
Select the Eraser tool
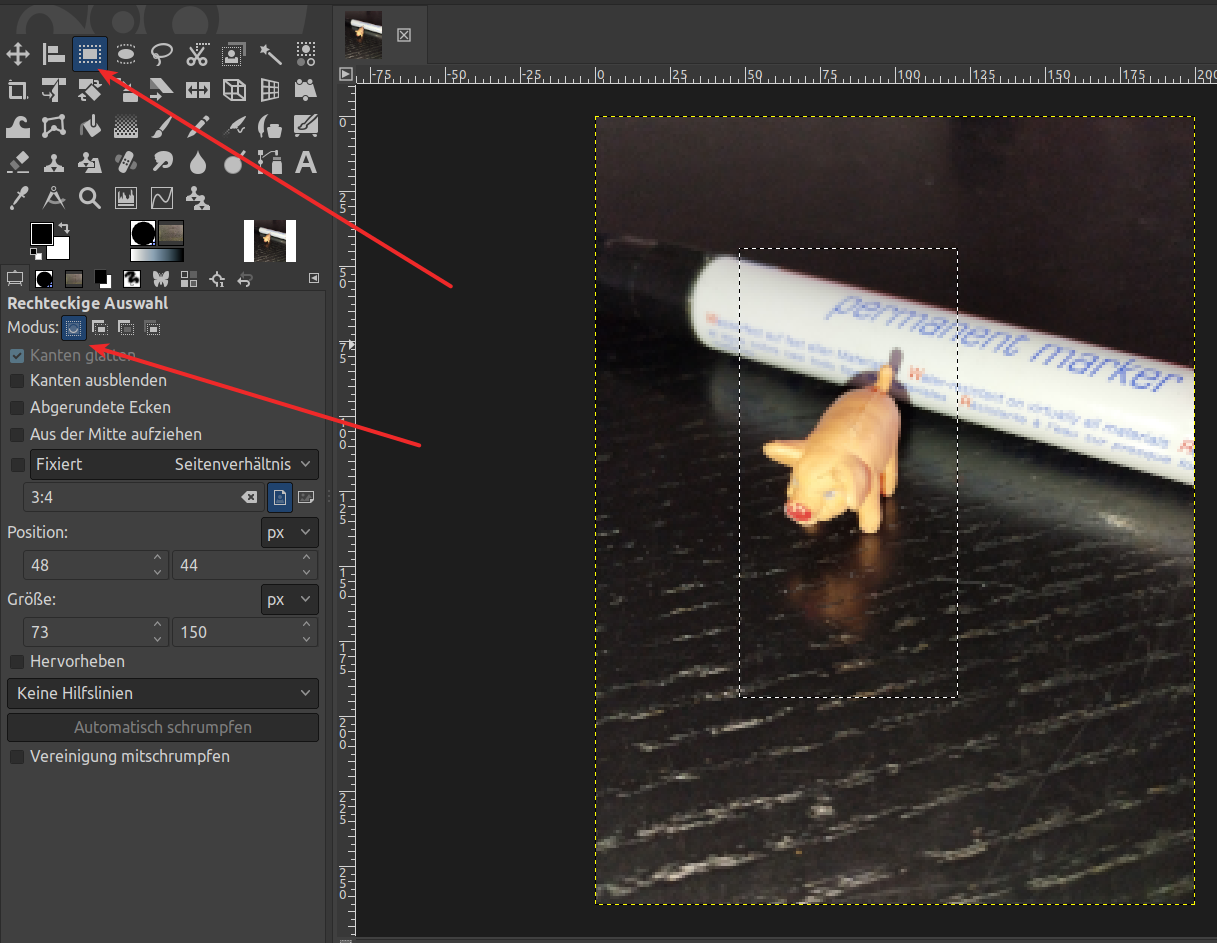pyautogui.click(x=18, y=162)
